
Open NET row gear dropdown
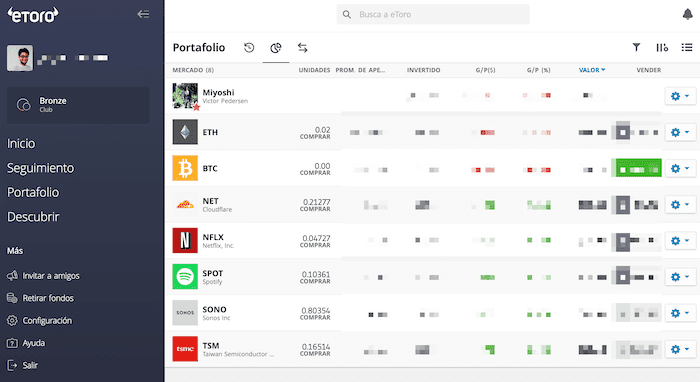click(x=680, y=204)
